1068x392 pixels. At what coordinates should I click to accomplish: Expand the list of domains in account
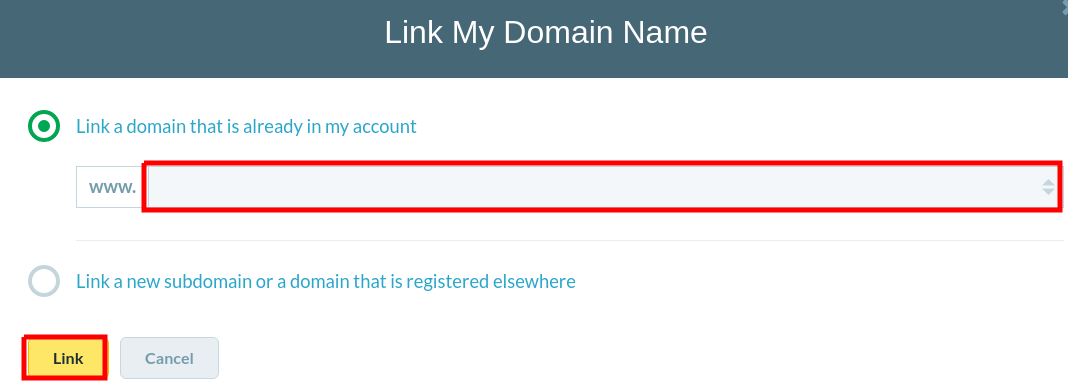point(602,186)
